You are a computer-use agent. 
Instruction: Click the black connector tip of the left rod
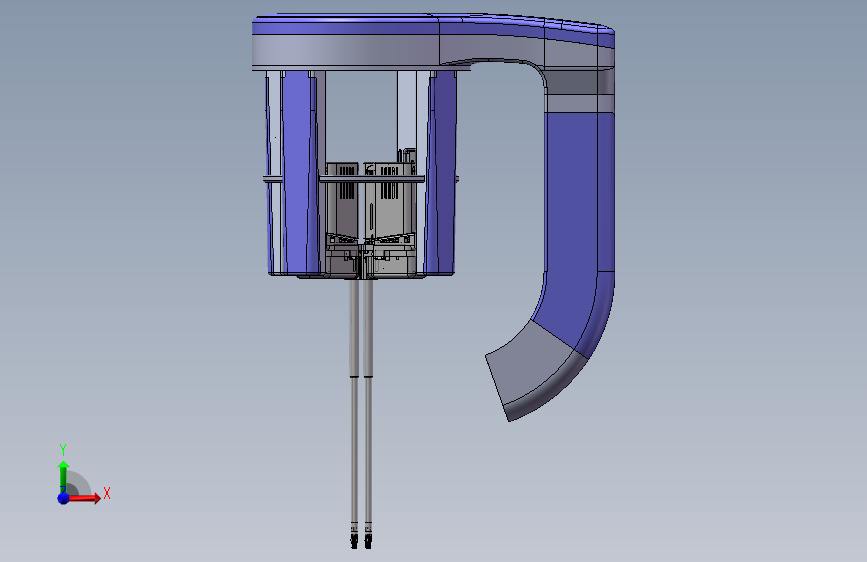pyautogui.click(x=354, y=537)
